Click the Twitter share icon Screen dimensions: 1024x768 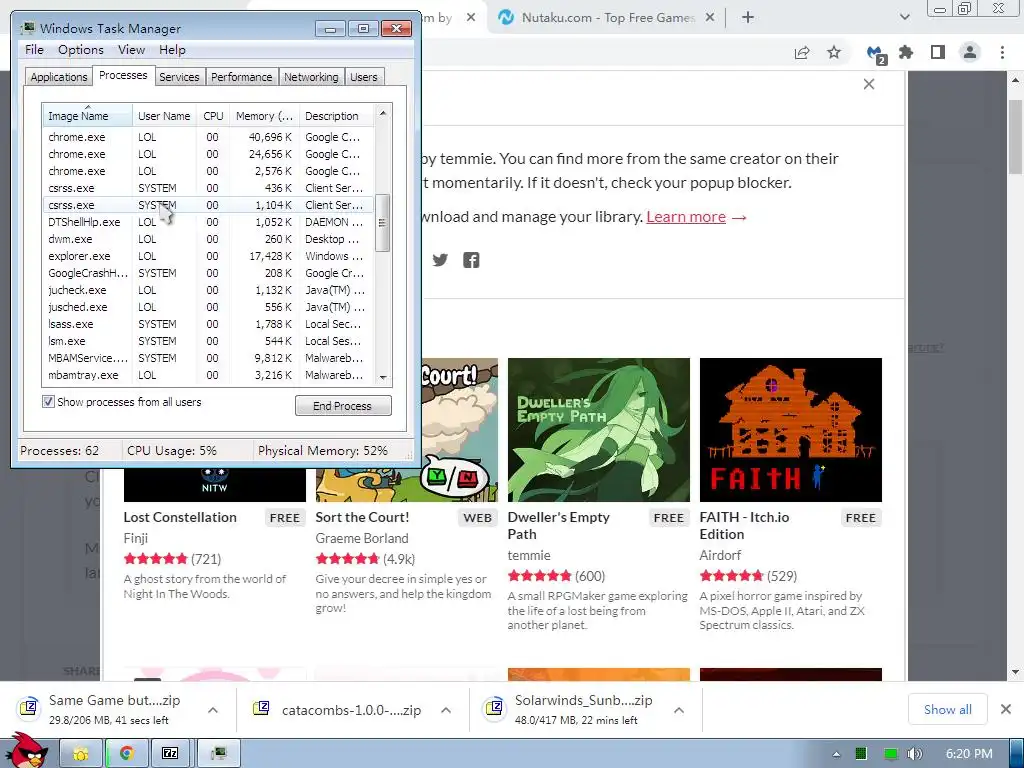click(x=440, y=260)
